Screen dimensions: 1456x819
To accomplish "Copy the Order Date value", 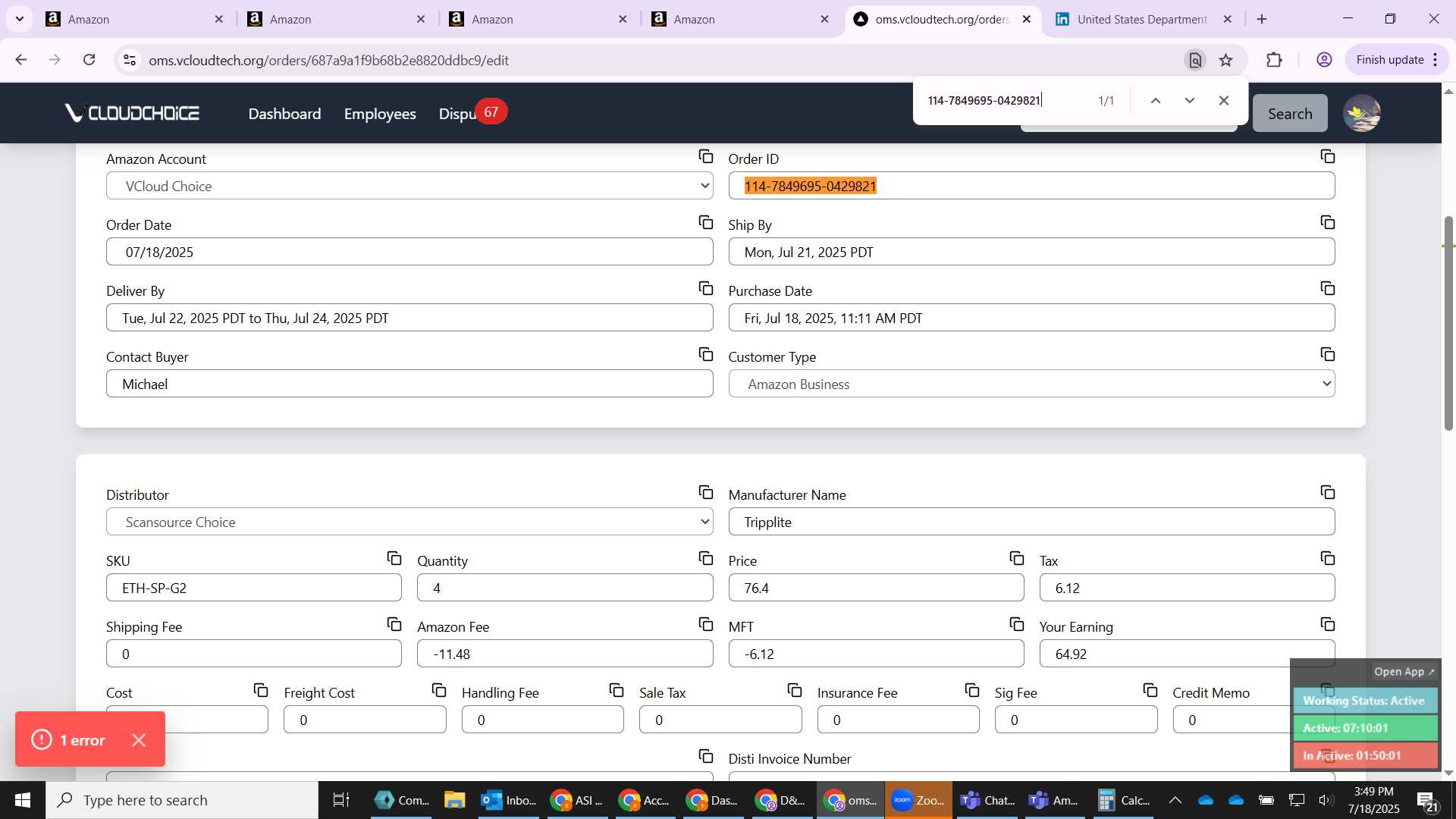I will pyautogui.click(x=705, y=222).
